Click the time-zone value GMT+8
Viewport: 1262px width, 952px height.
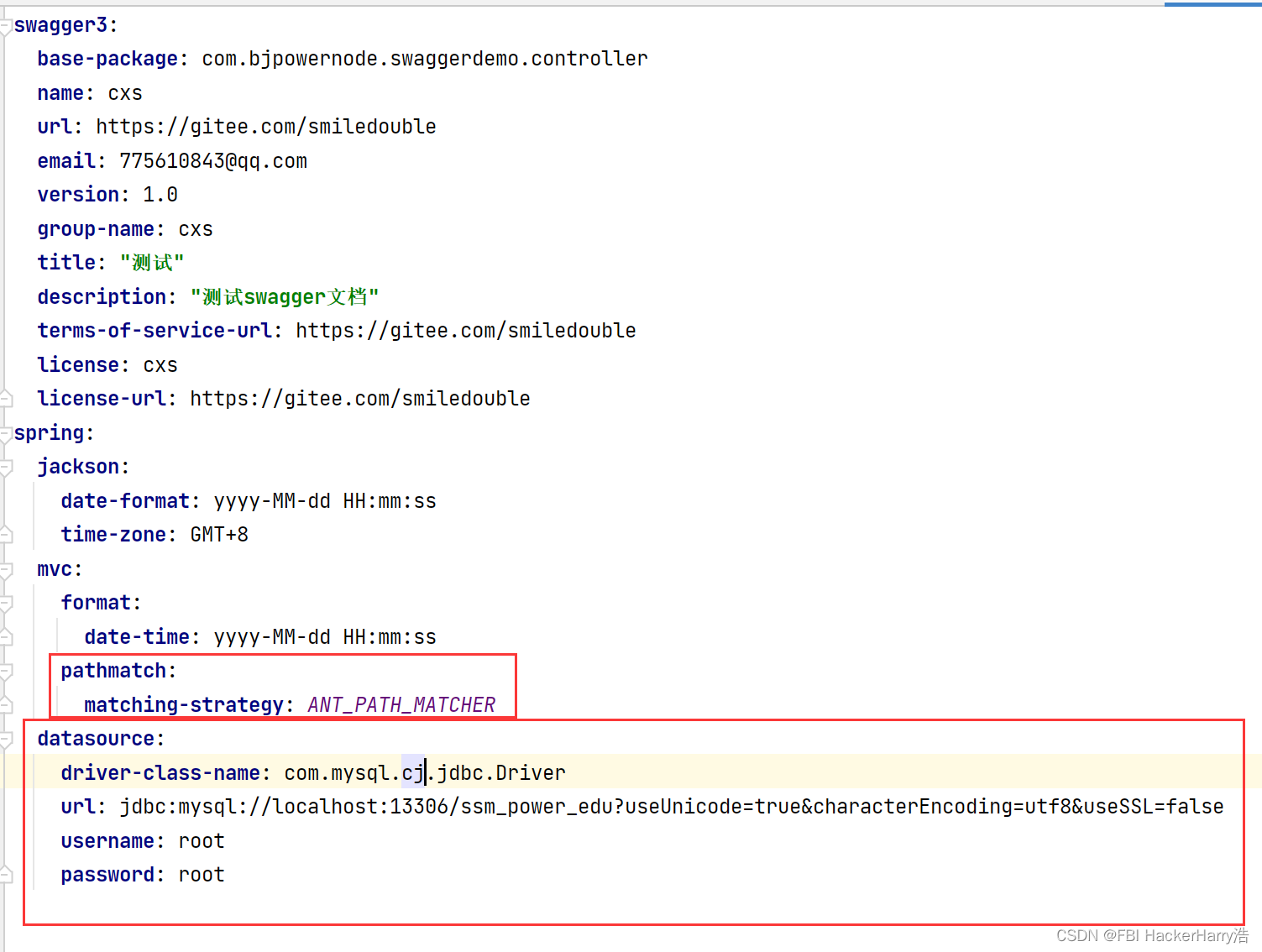(x=219, y=535)
